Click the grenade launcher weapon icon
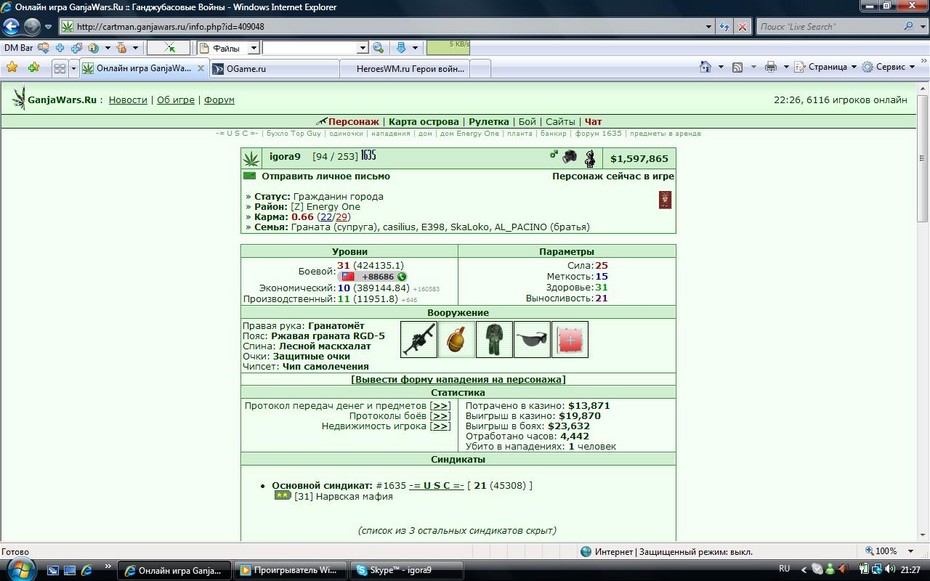Screen dimensions: 930x581 tap(419, 339)
